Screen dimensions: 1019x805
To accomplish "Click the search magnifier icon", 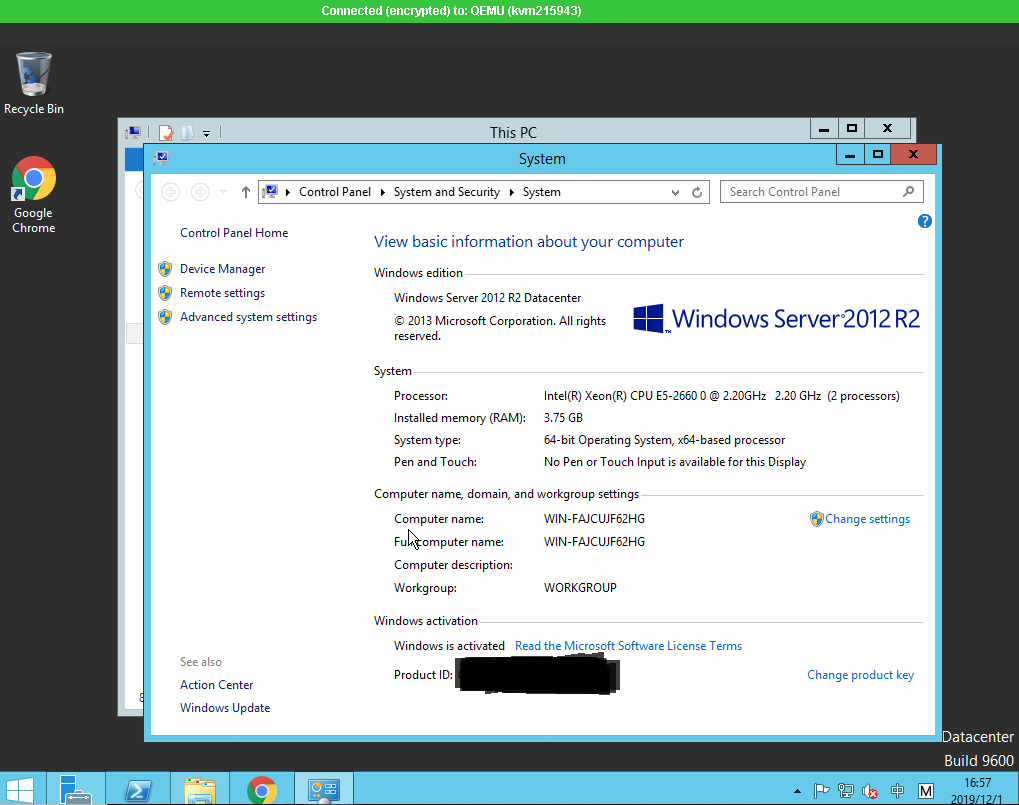I will pos(908,192).
